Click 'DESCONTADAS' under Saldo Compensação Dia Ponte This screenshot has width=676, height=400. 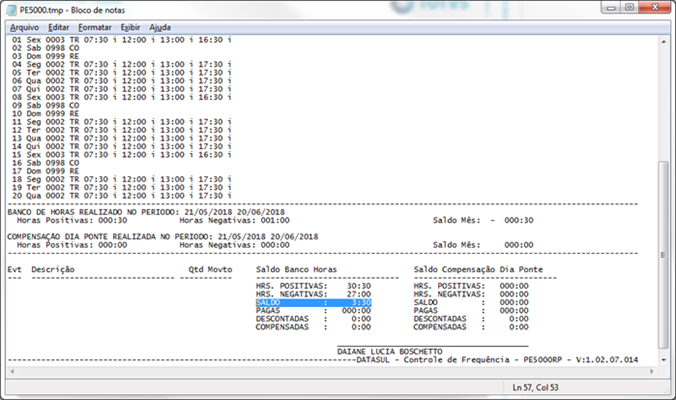point(440,319)
